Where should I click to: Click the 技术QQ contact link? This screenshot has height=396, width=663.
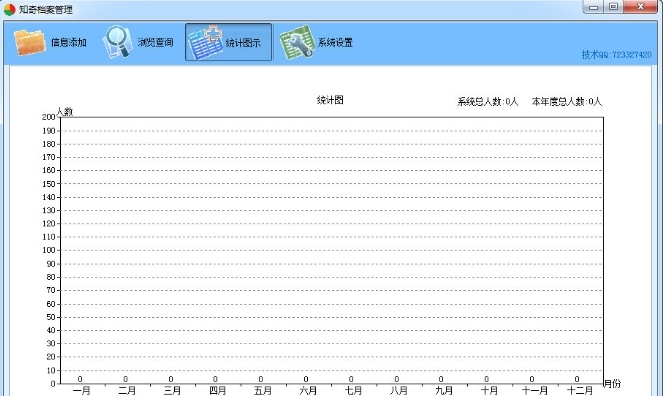(616, 55)
